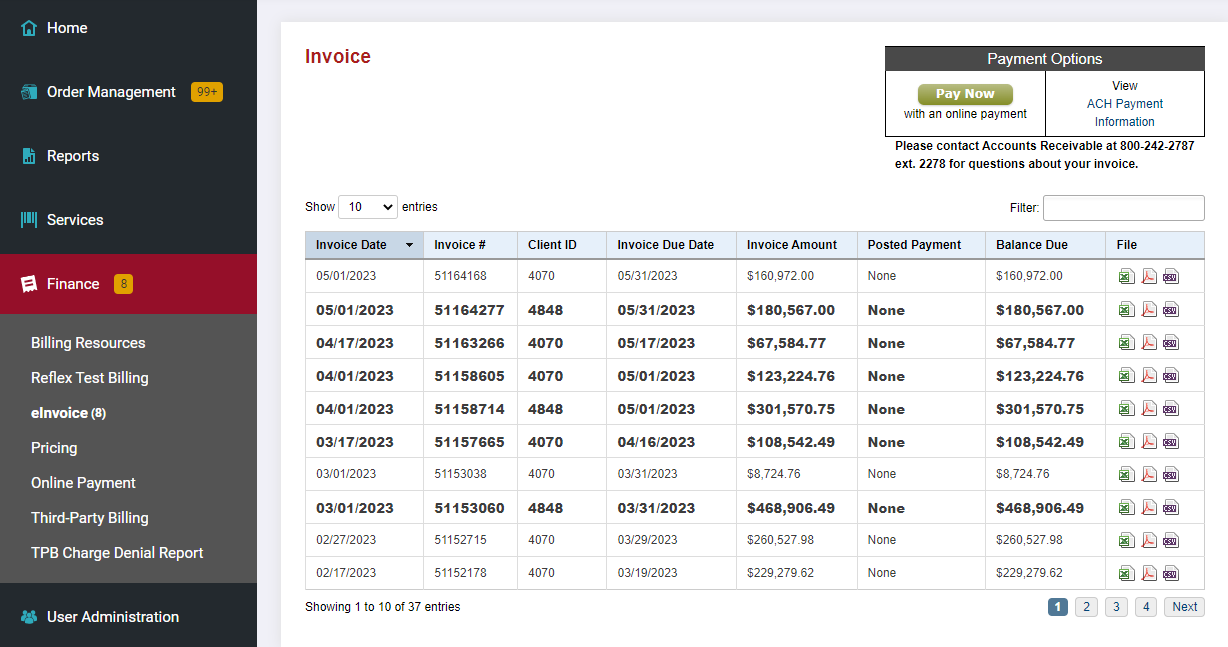Viewport: 1228px width, 647px height.
Task: Open Third-Party Billing page
Action: click(90, 518)
